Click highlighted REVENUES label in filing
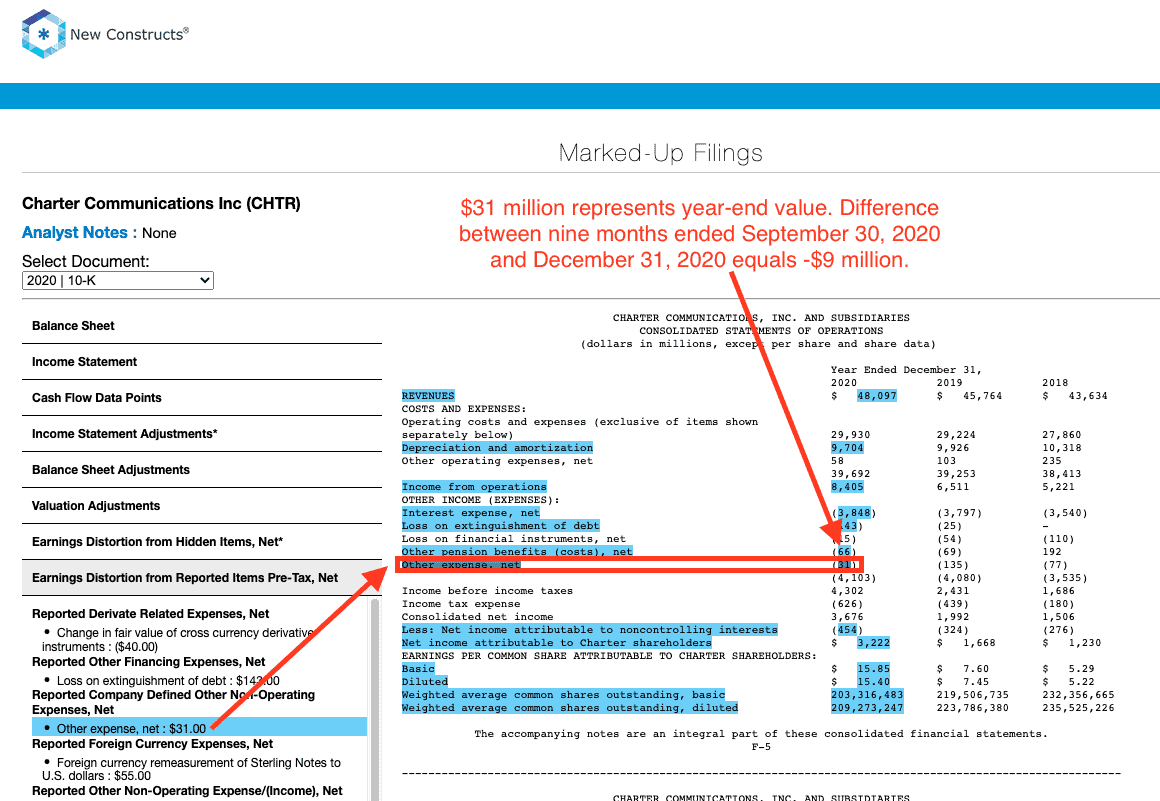The height and width of the screenshot is (801, 1160). pos(428,396)
